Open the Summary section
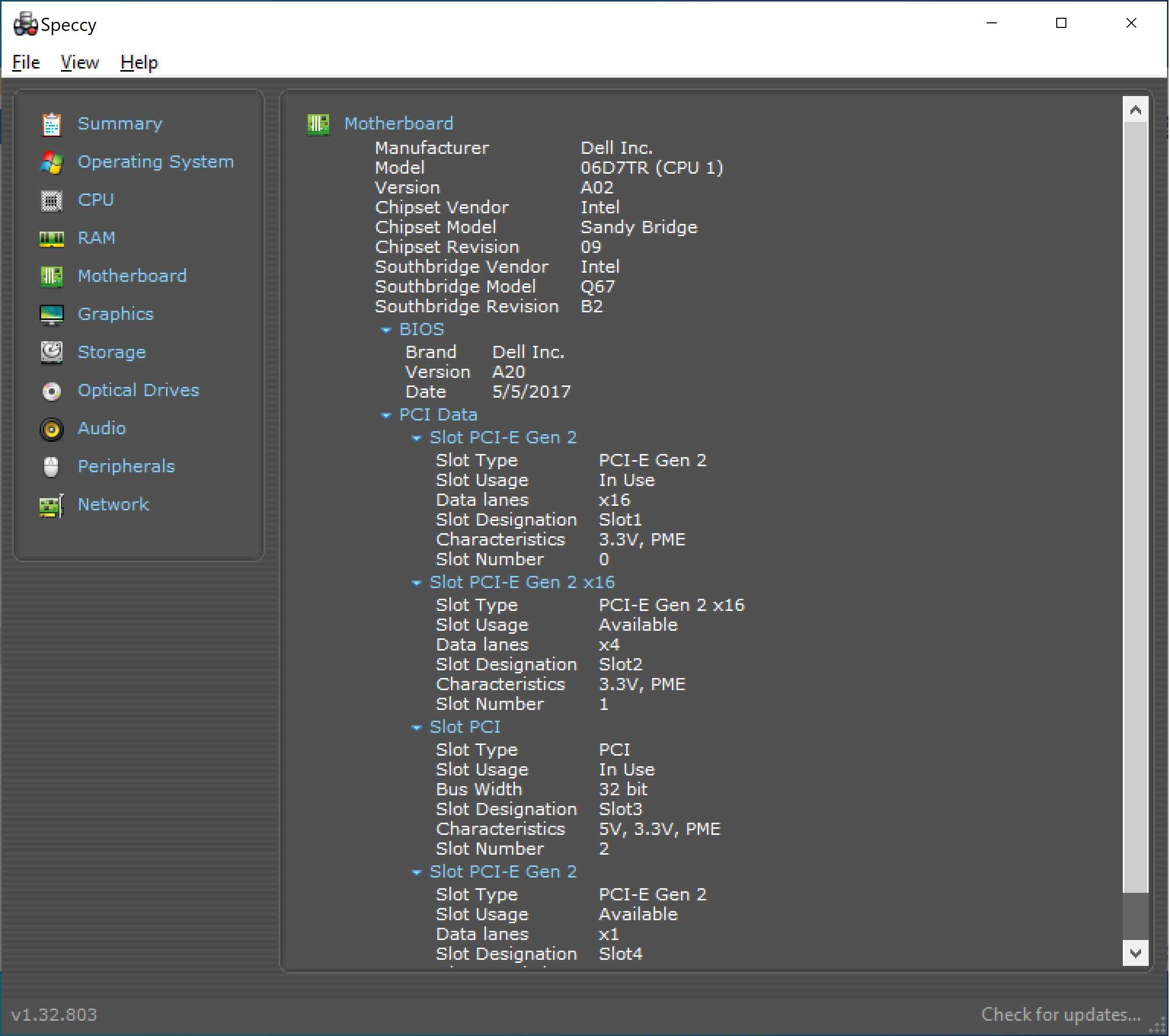The height and width of the screenshot is (1036, 1170). click(120, 123)
